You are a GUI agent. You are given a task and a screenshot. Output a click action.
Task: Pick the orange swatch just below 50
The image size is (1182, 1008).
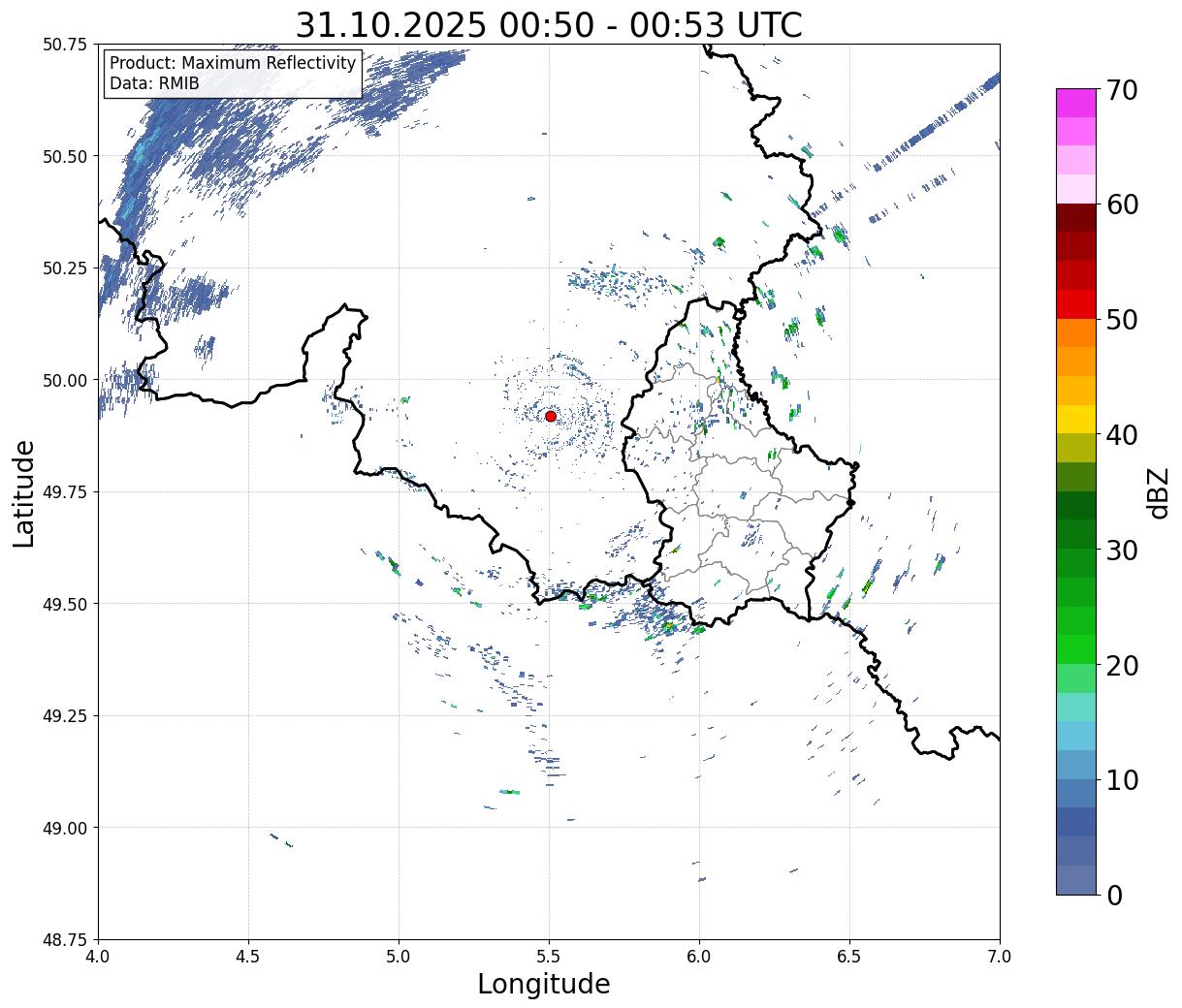[x=1075, y=332]
